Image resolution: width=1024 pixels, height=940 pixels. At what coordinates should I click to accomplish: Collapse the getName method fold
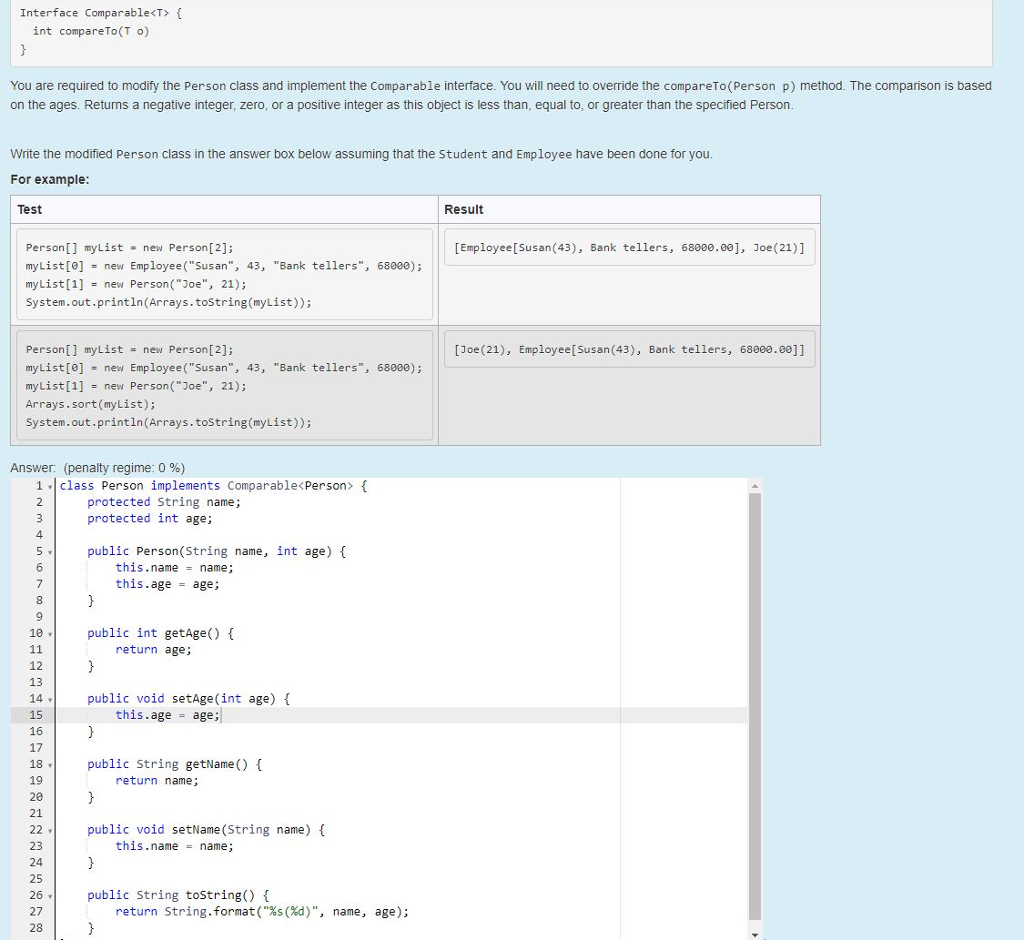pyautogui.click(x=48, y=764)
